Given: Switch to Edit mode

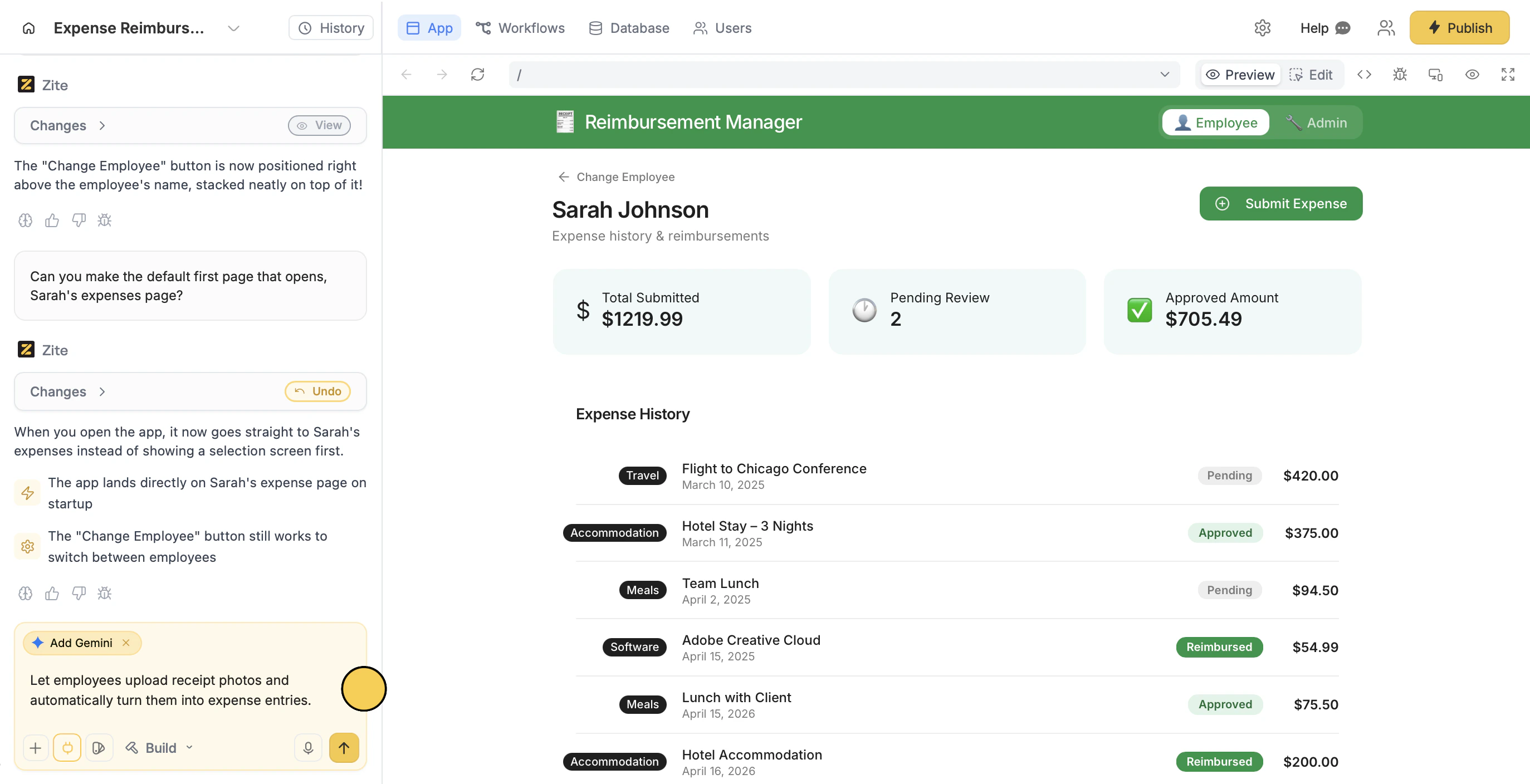Looking at the screenshot, I should tap(1311, 74).
